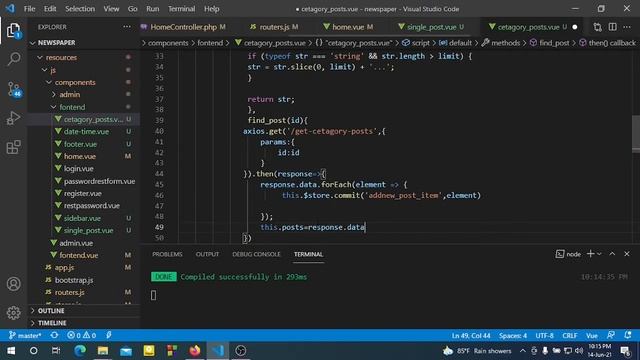The image size is (640, 360).
Task: Switch to the OUTPUT panel tab
Action: pos(207,254)
